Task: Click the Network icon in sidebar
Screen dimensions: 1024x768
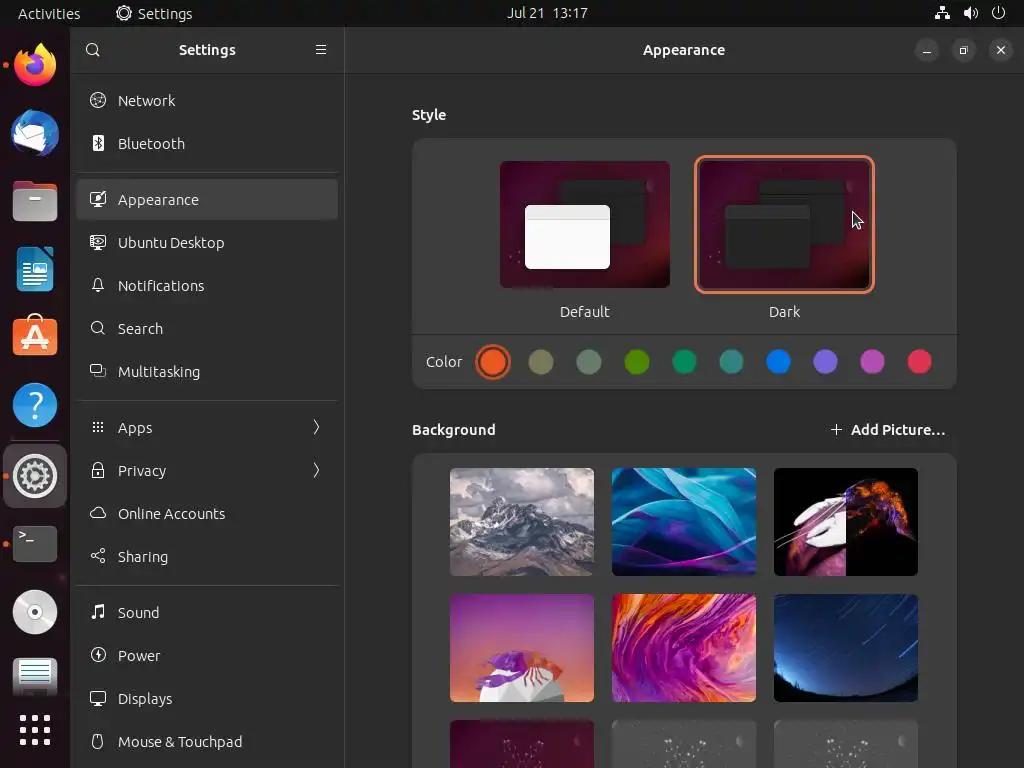Action: (98, 100)
